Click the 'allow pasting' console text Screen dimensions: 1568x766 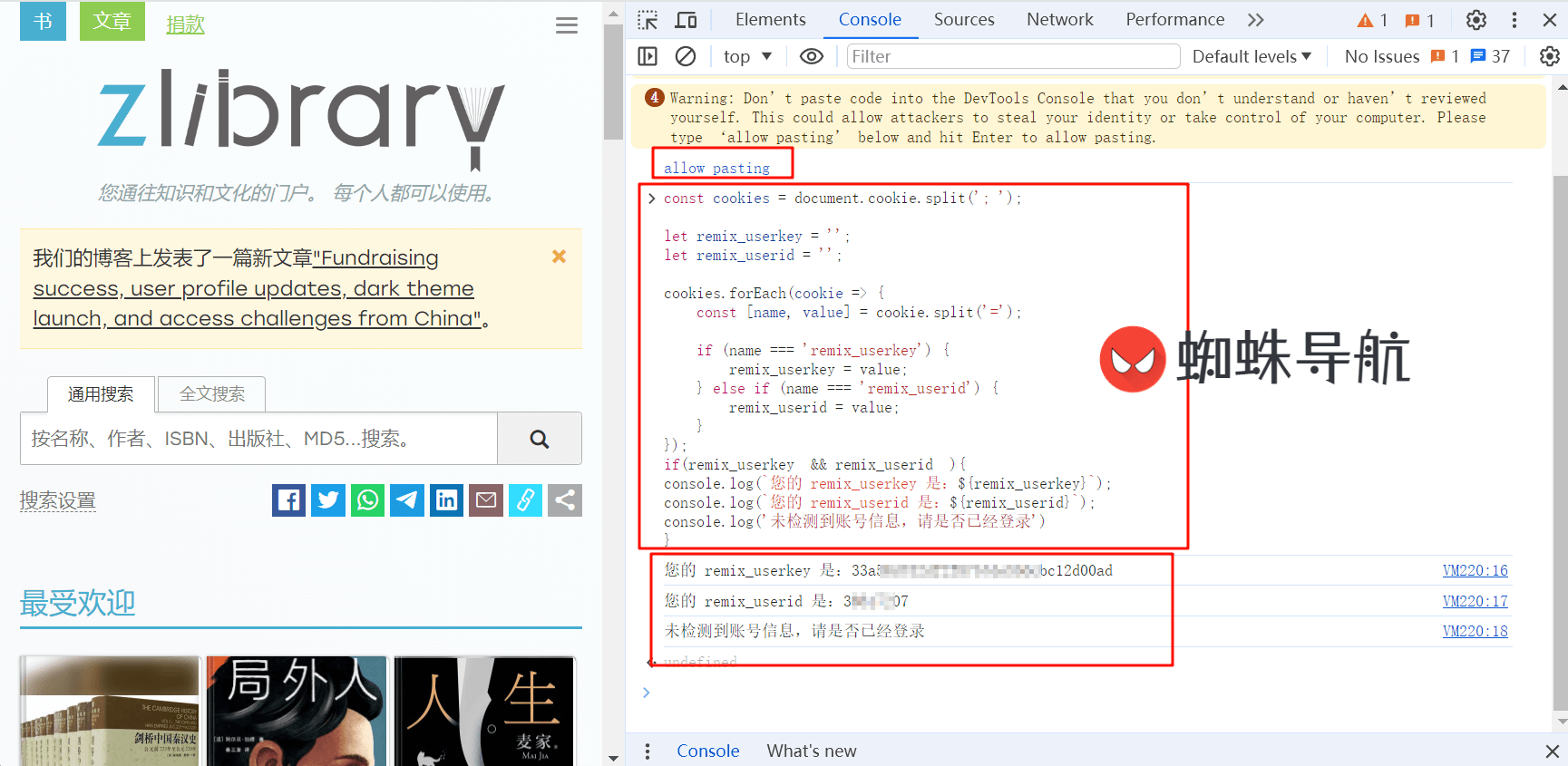click(x=716, y=169)
